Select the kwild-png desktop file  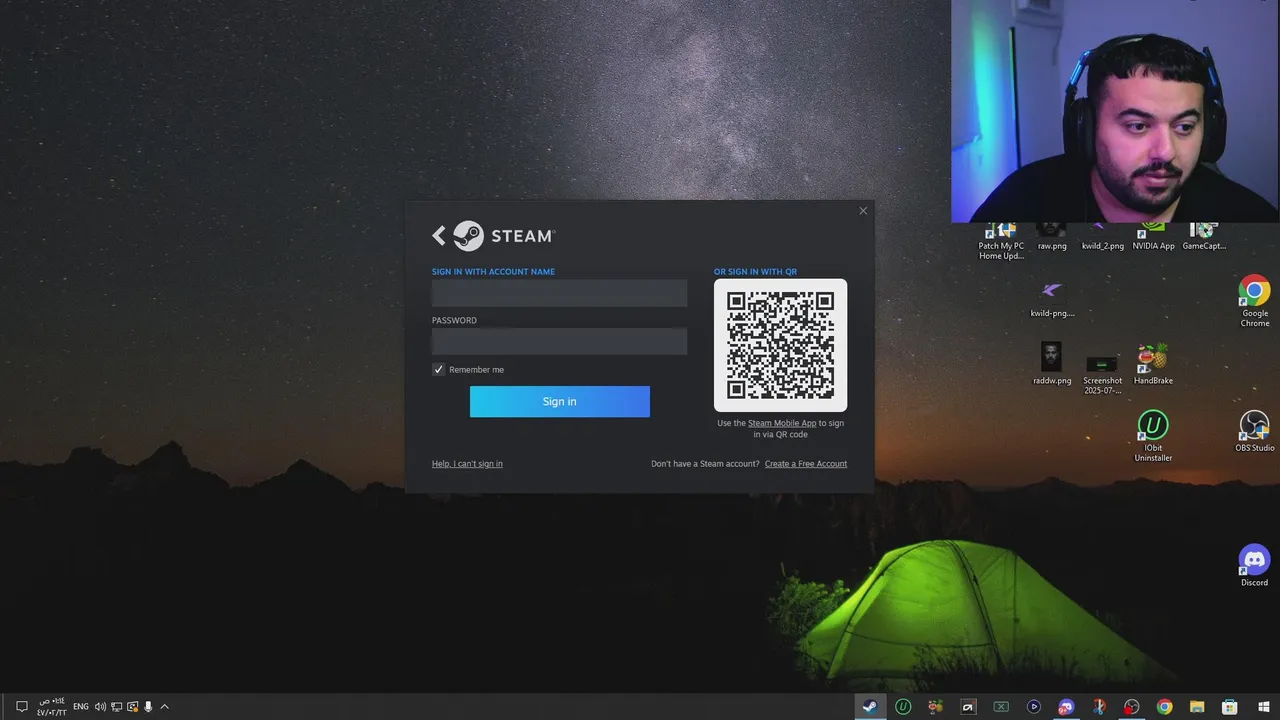point(1051,299)
